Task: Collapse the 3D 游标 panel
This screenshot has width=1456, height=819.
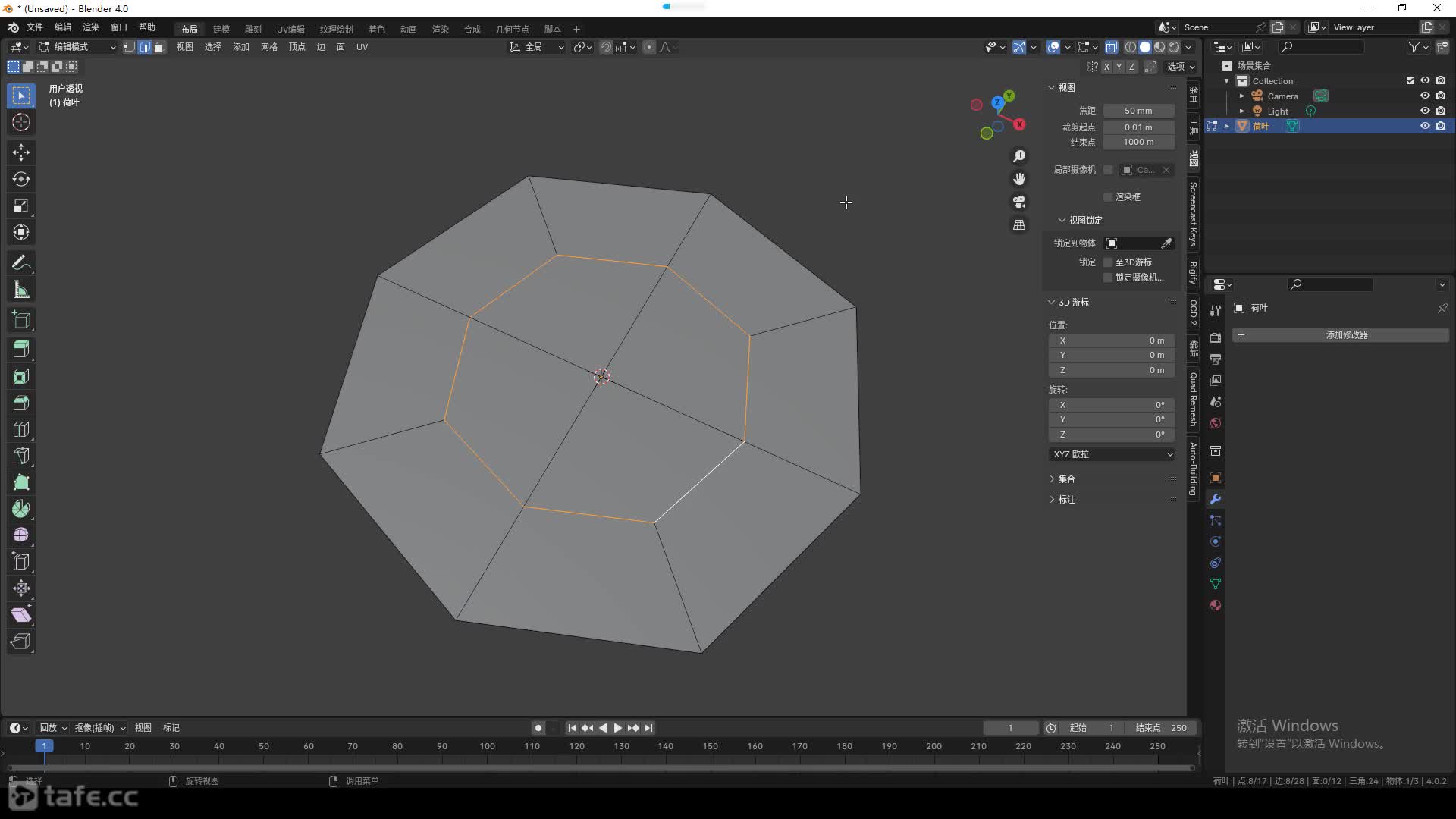Action: (x=1052, y=302)
